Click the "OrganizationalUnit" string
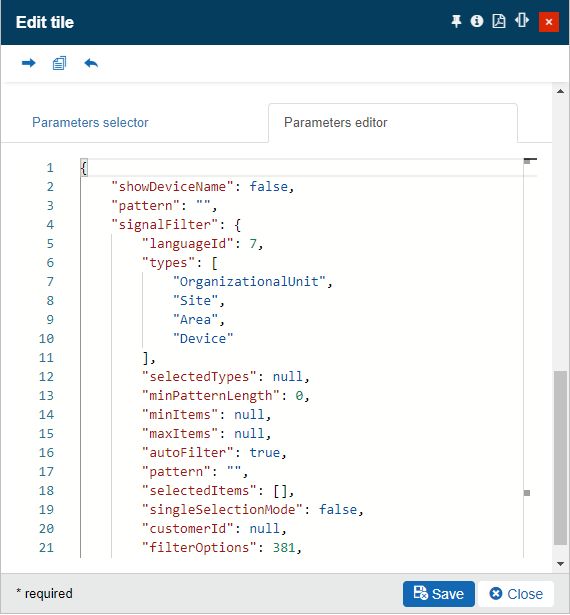 click(x=249, y=282)
